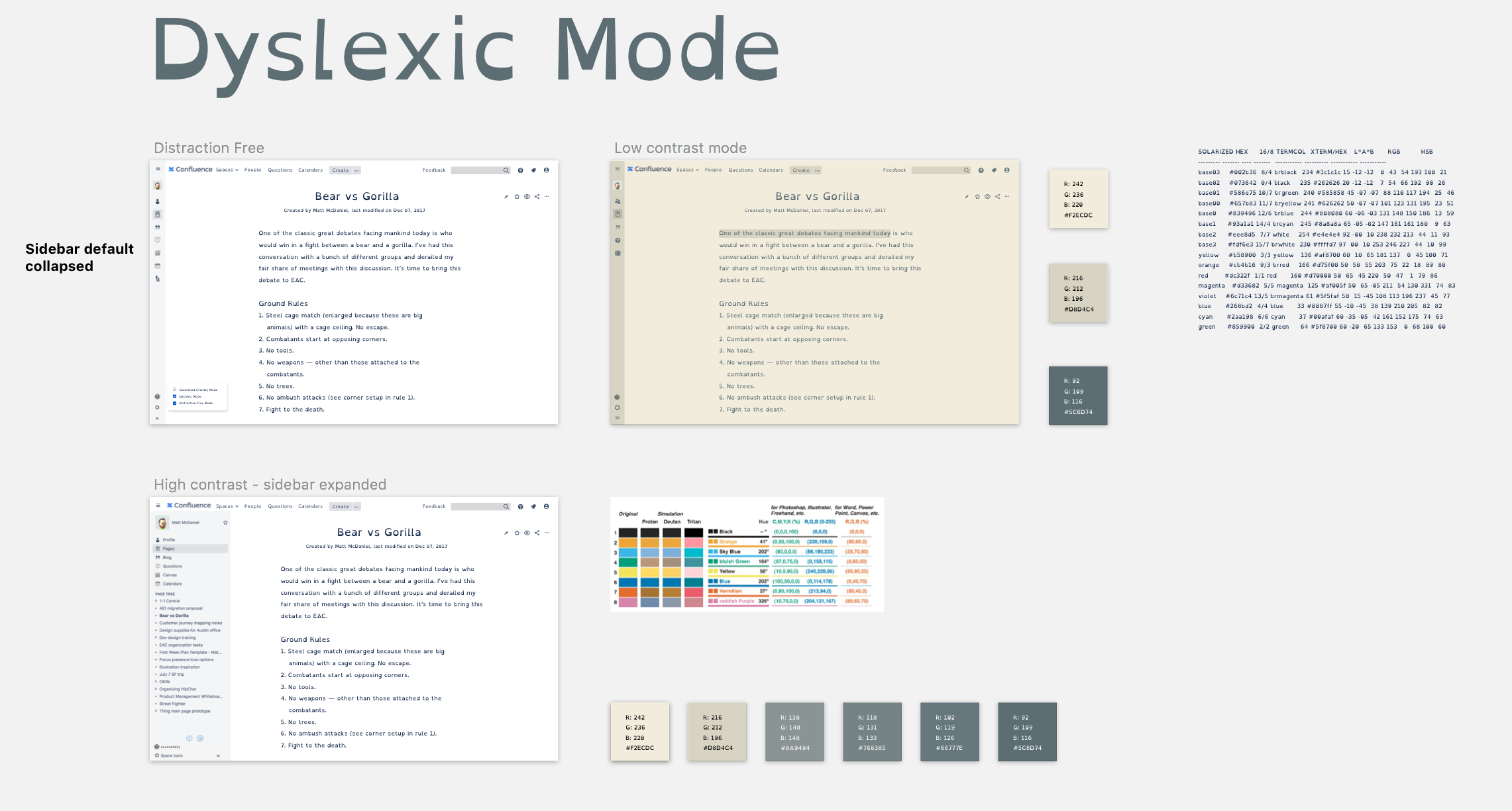
Task: Collapse the expanded sidebar with double chevron
Action: (x=218, y=755)
